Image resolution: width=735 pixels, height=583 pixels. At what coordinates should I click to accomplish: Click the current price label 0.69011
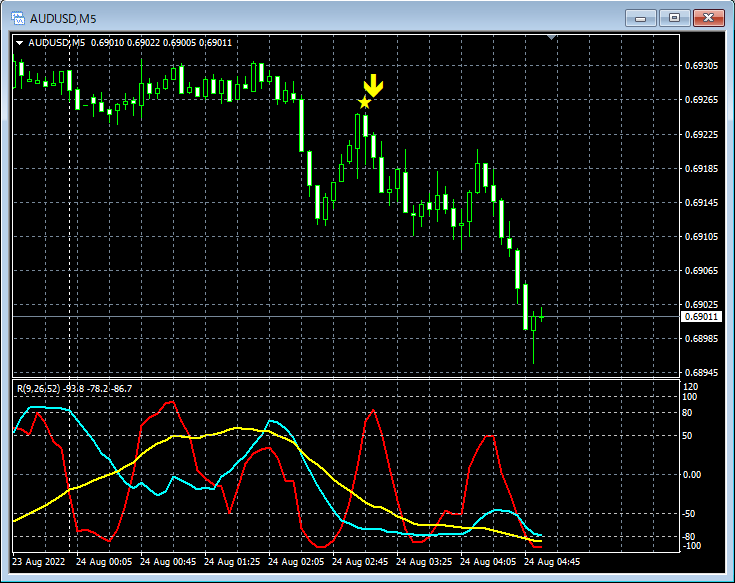pyautogui.click(x=701, y=317)
